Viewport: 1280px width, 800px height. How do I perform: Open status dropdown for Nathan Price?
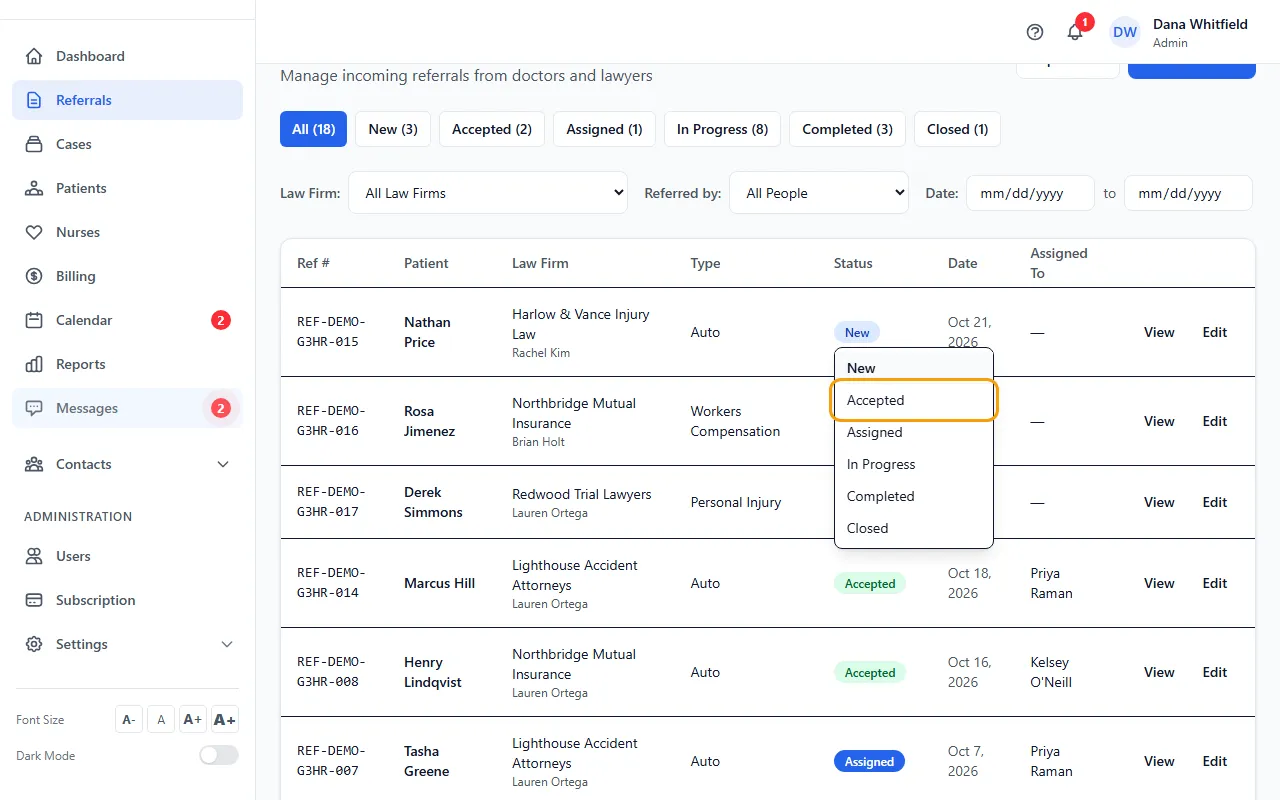(857, 333)
